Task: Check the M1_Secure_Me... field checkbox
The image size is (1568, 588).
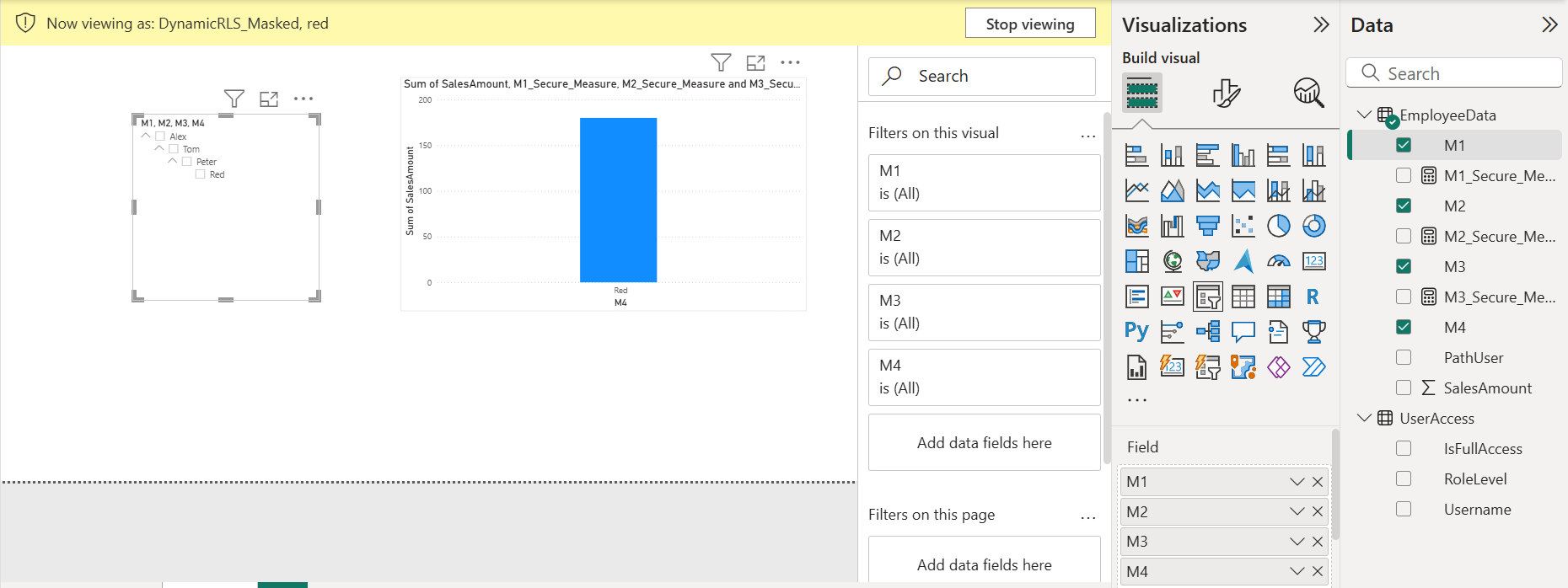Action: (1404, 175)
